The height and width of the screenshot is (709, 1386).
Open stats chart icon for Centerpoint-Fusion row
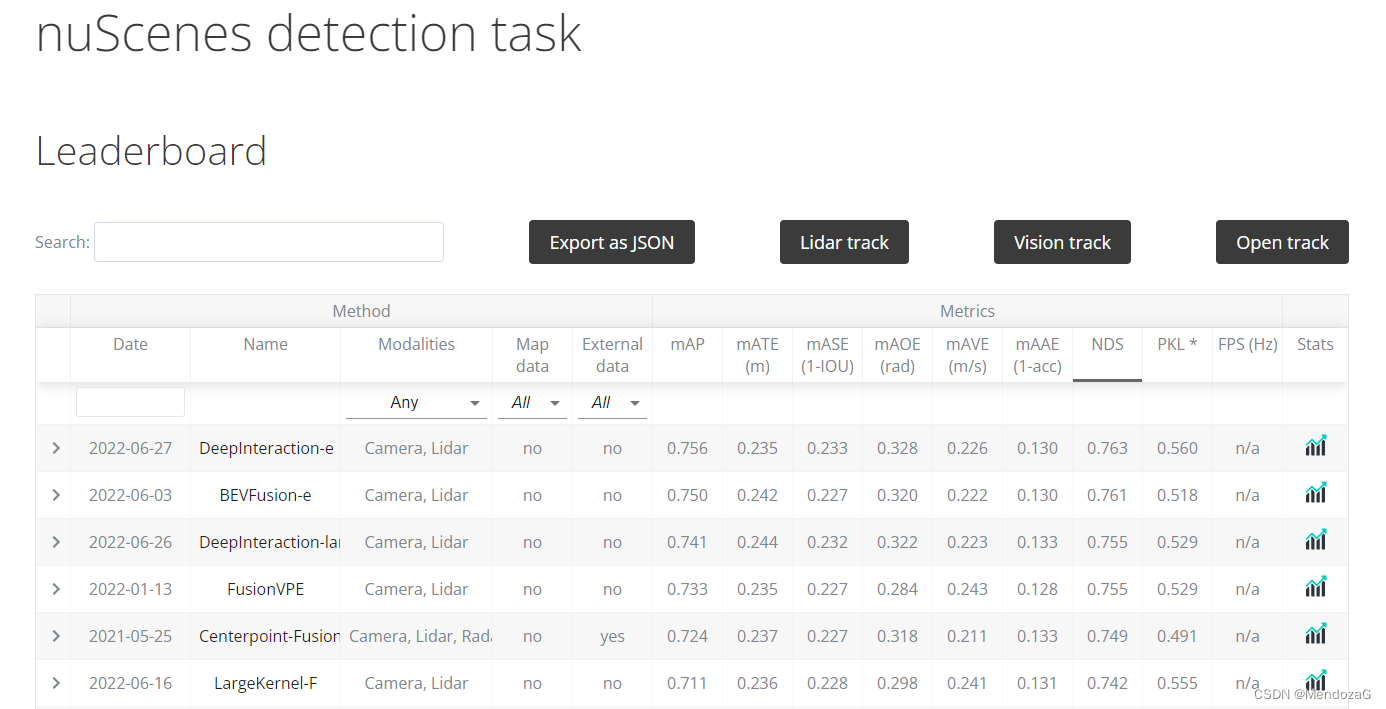(1315, 635)
